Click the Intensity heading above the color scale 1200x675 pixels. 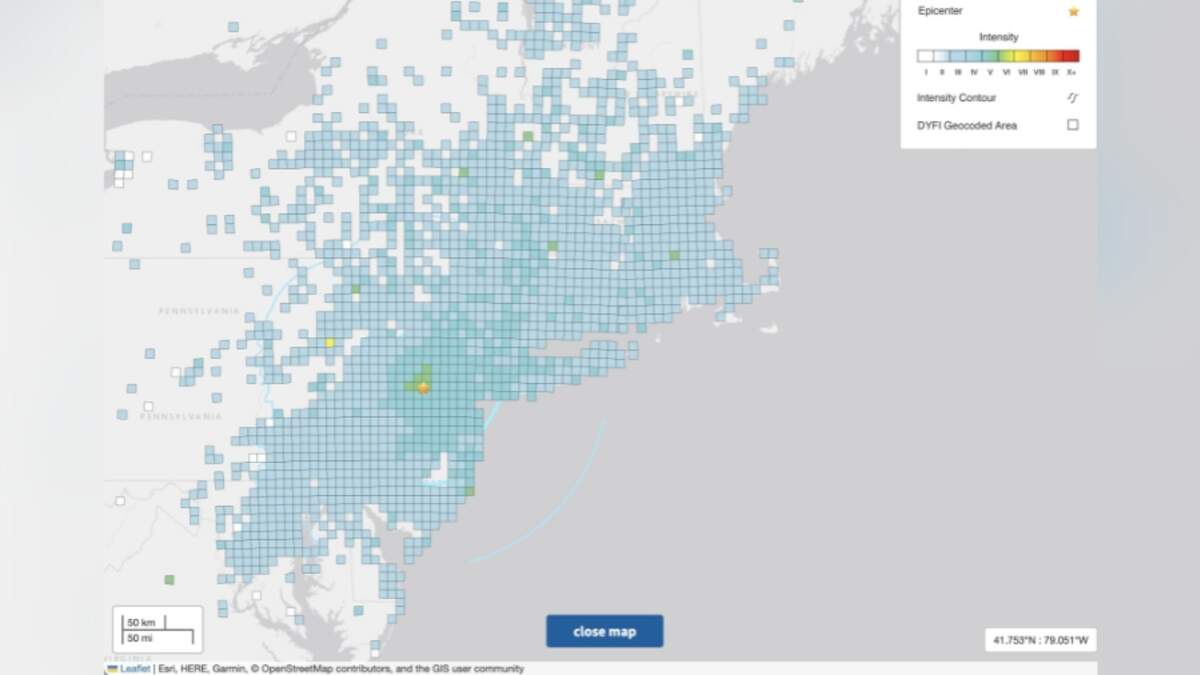pyautogui.click(x=998, y=37)
